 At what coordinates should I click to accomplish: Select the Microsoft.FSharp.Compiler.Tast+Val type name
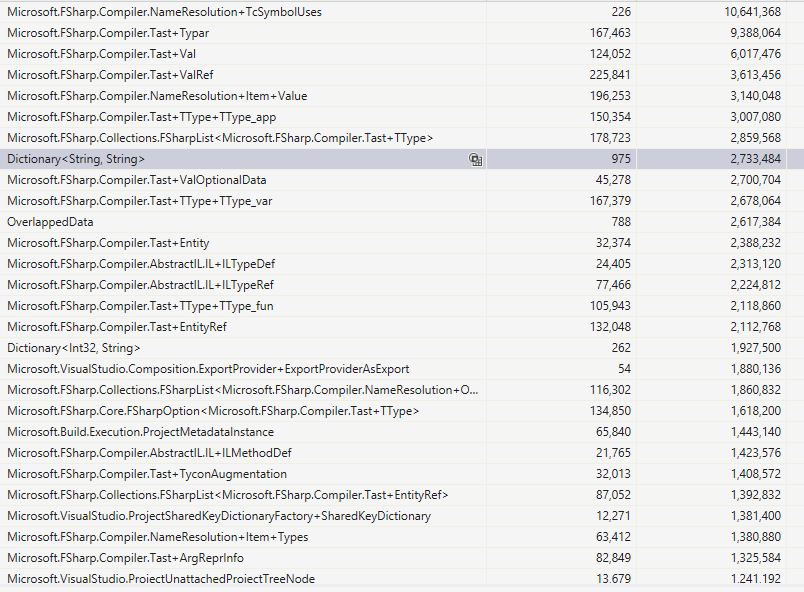click(x=102, y=54)
